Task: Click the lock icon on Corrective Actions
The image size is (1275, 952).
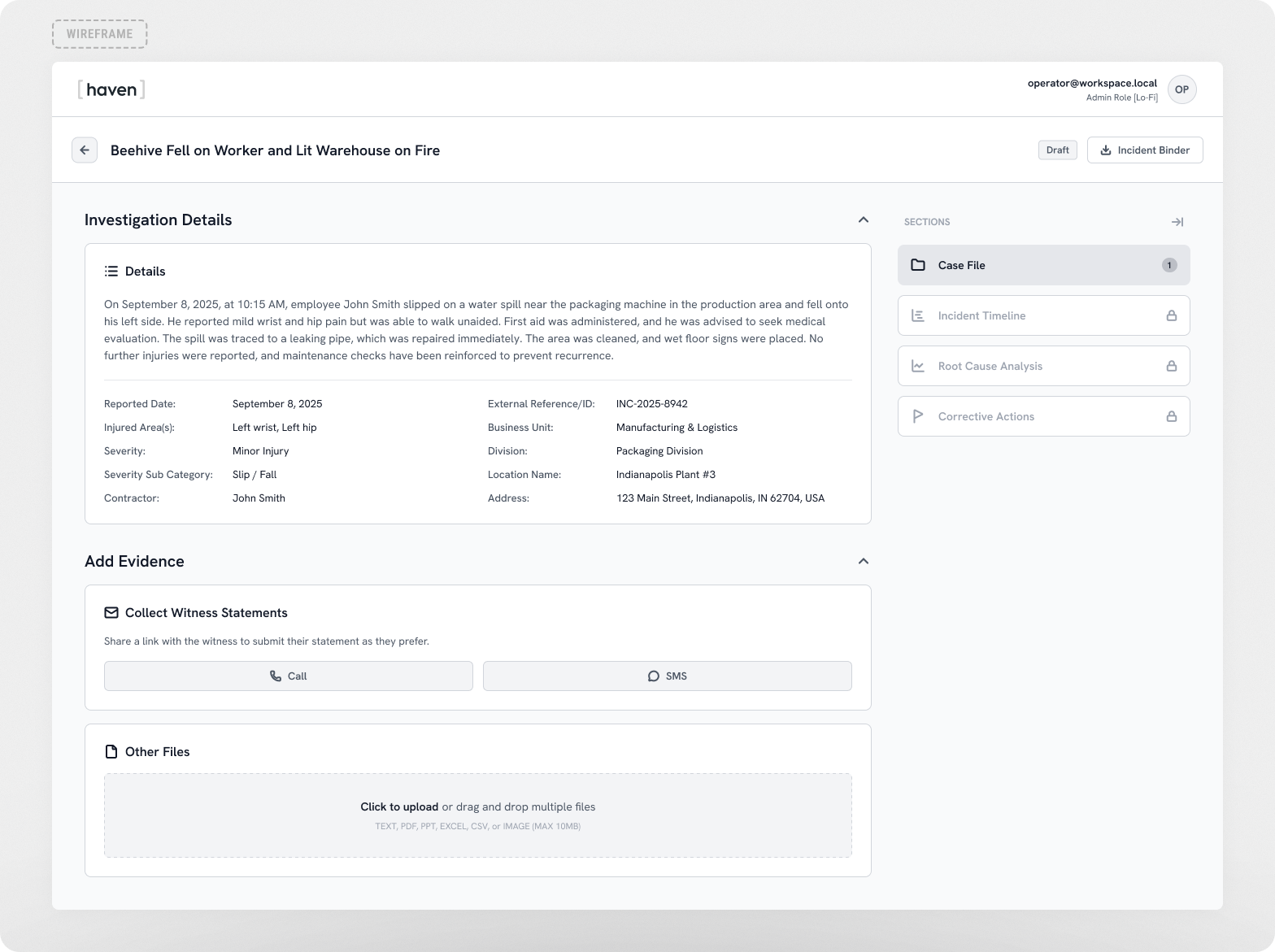Action: (x=1172, y=416)
